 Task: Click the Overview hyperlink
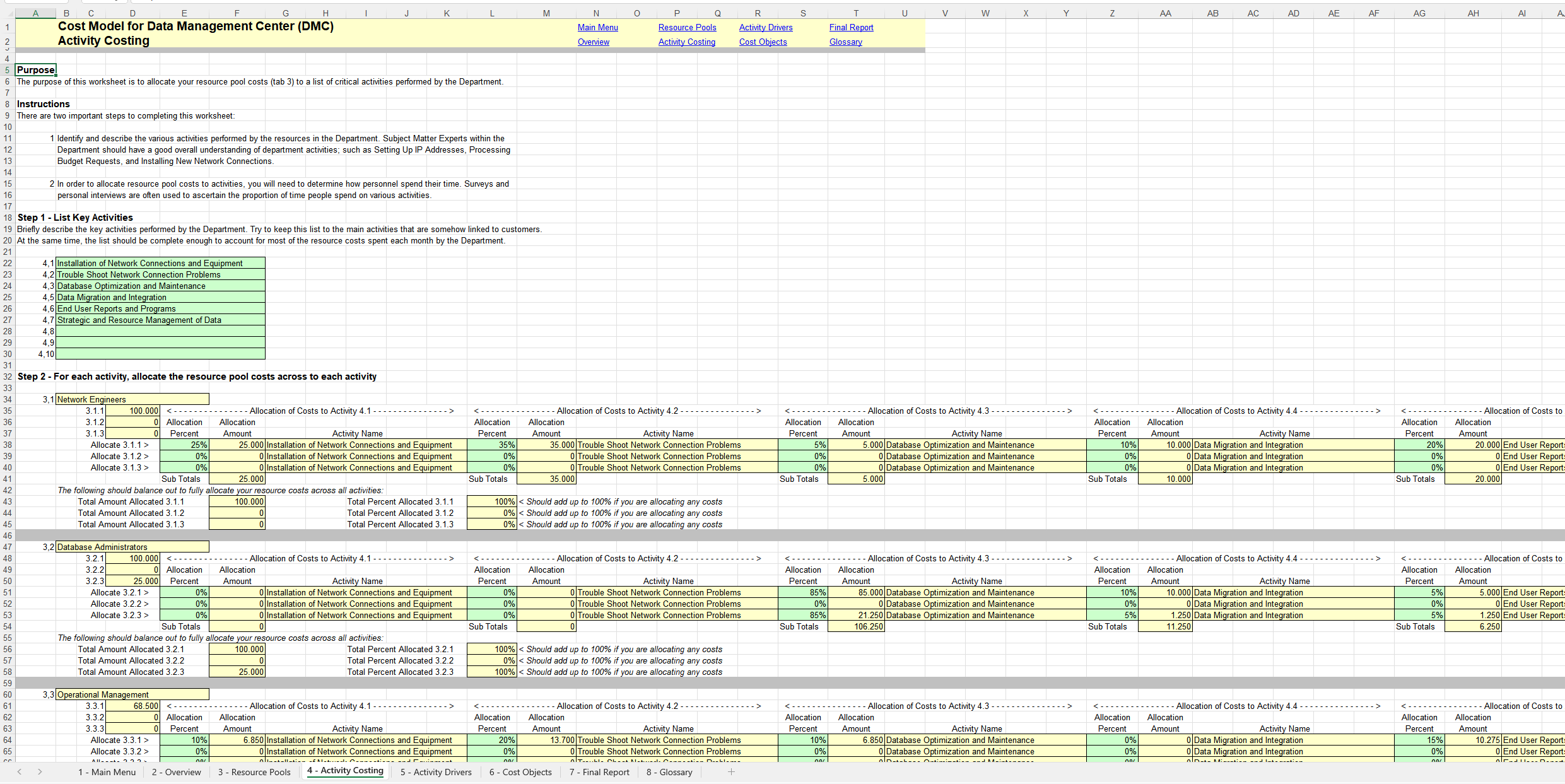[x=593, y=42]
